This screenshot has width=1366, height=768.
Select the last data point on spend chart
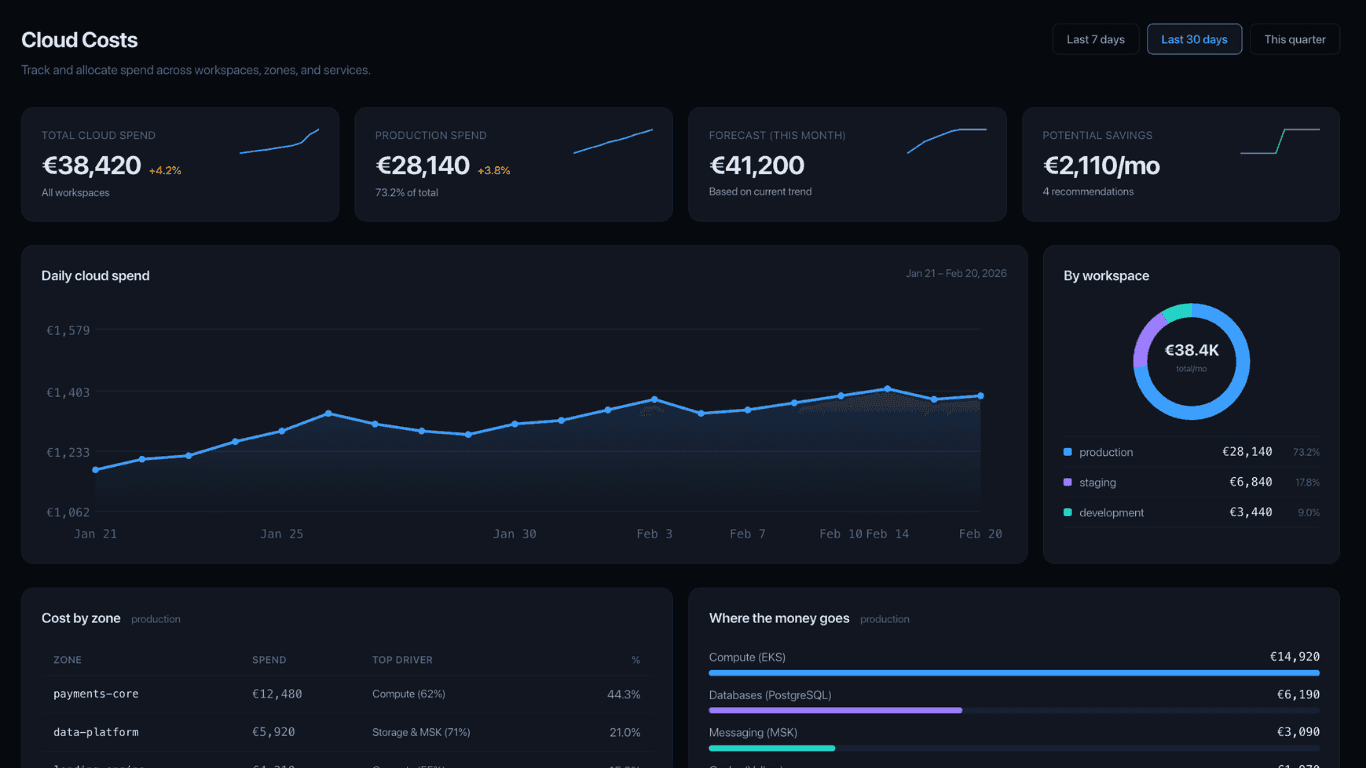(x=980, y=396)
